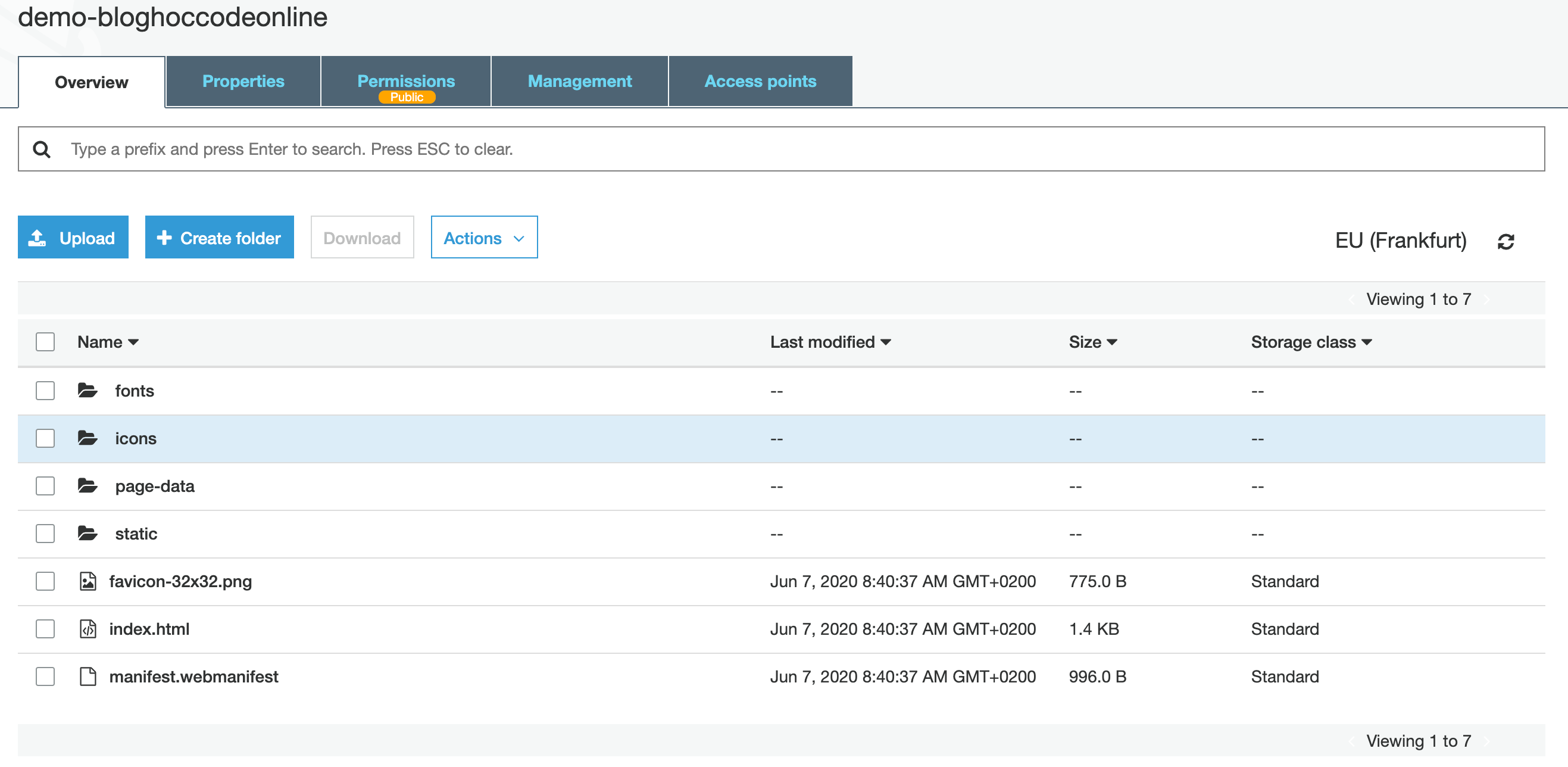Screen dimensions: 1568x767
Task: Click the HTML file icon for index.html
Action: (x=88, y=629)
